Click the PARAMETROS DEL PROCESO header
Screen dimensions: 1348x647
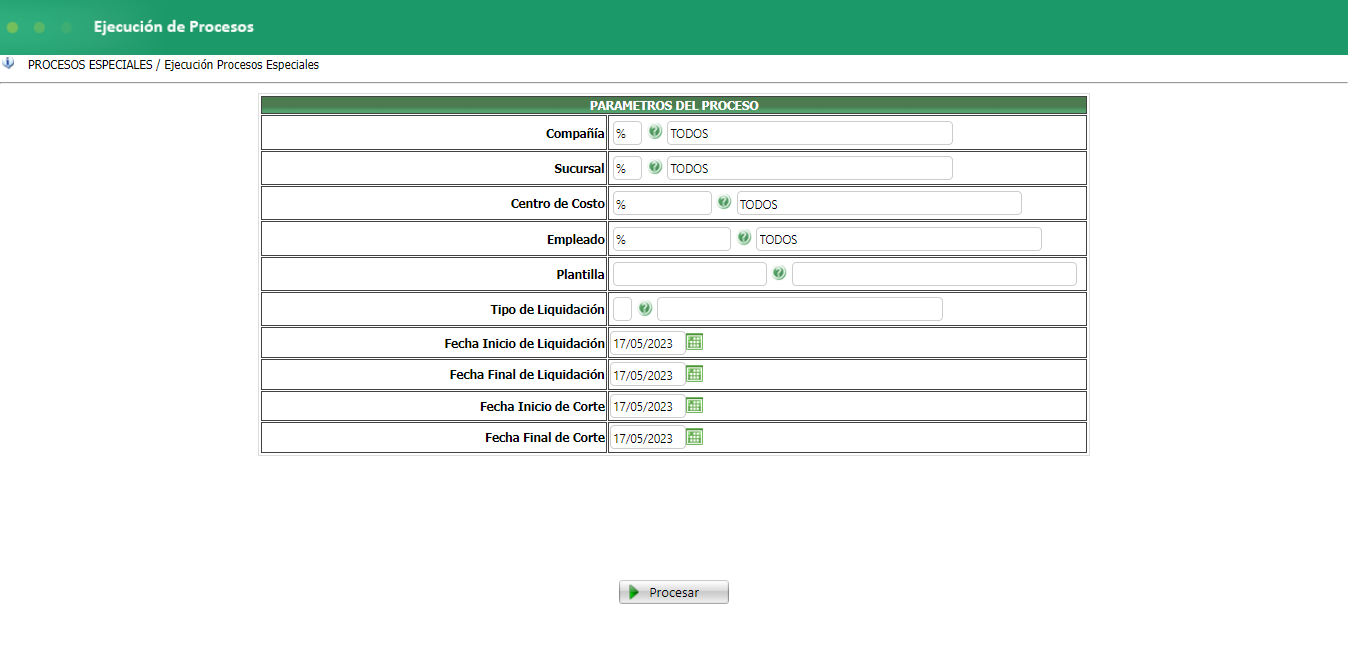674,105
